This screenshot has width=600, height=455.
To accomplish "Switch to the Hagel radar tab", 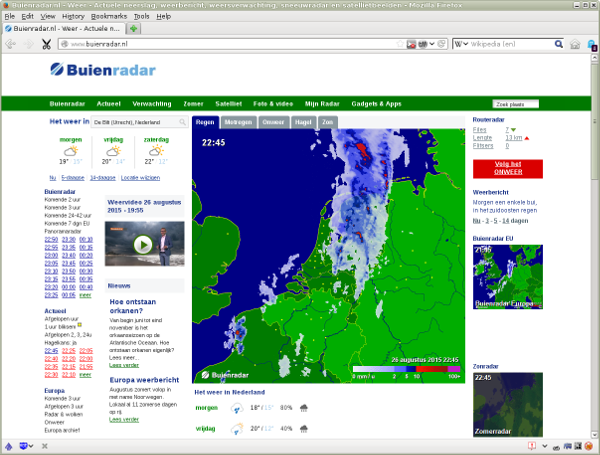I will tap(303, 122).
